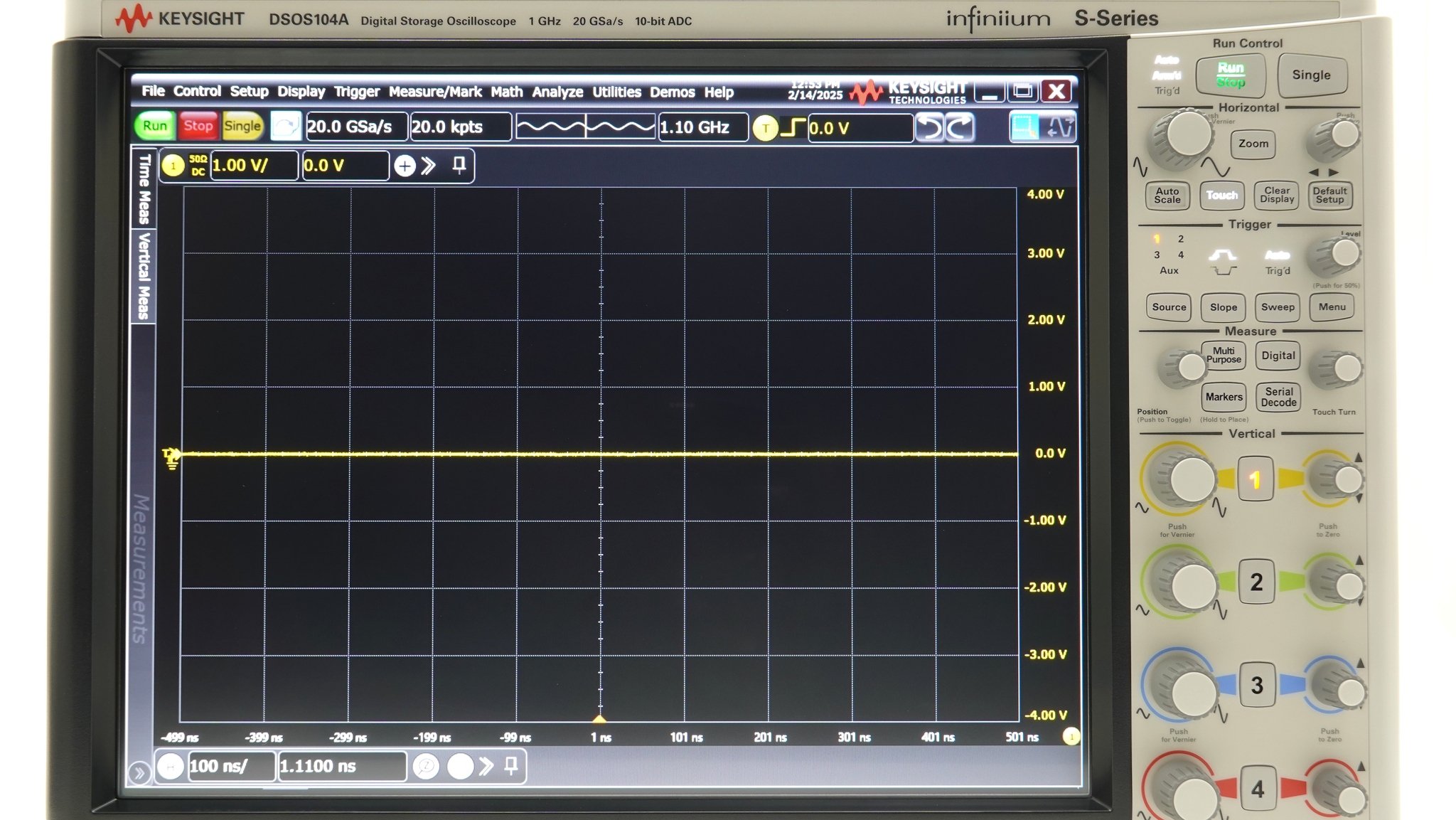Open the Setup menu
This screenshot has width=1456, height=820.
click(249, 91)
